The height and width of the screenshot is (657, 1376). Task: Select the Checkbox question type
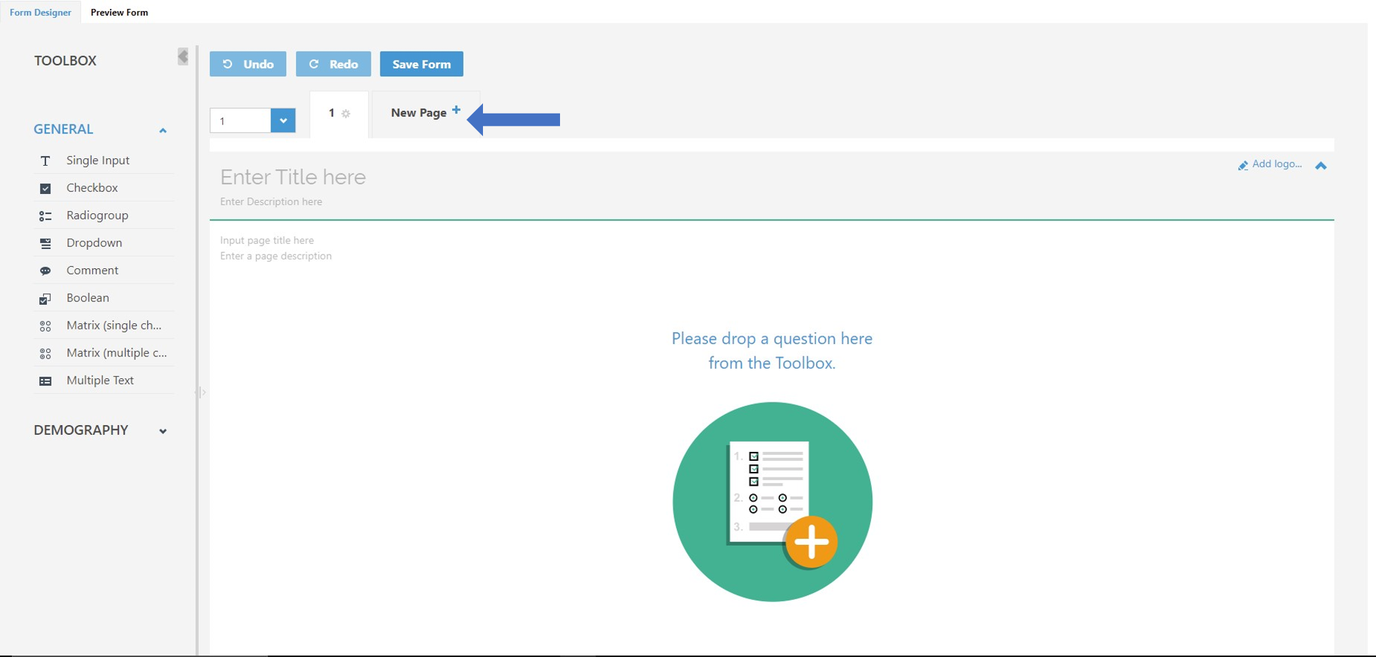click(x=91, y=187)
